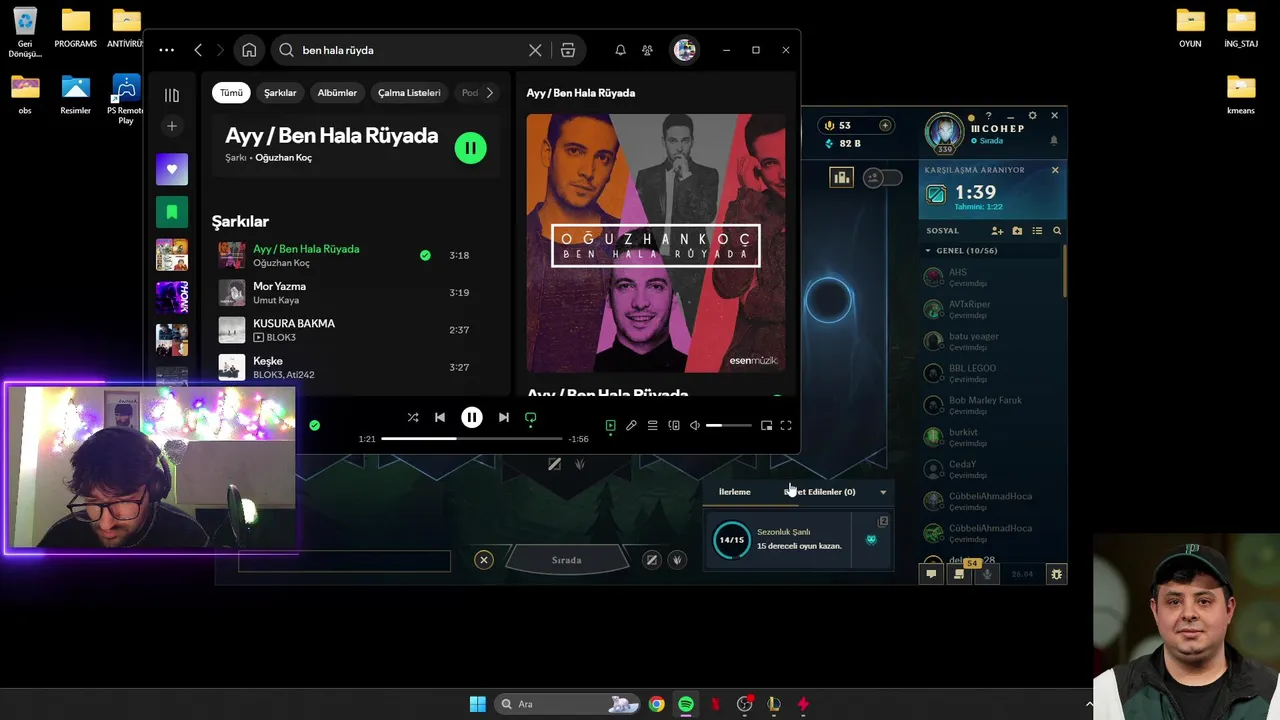The image size is (1280, 720).
Task: Switch to the İlerleme tab
Action: click(734, 492)
